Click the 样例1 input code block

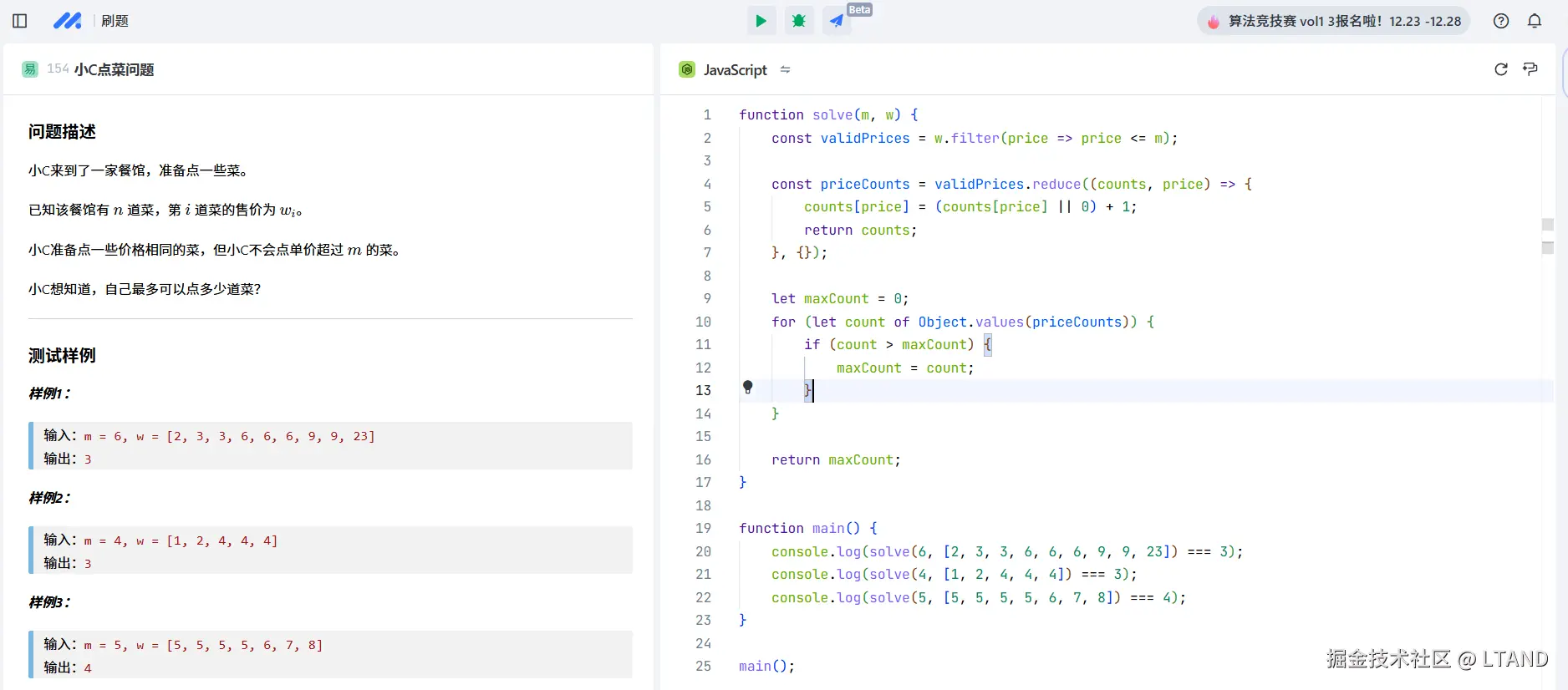coord(330,446)
